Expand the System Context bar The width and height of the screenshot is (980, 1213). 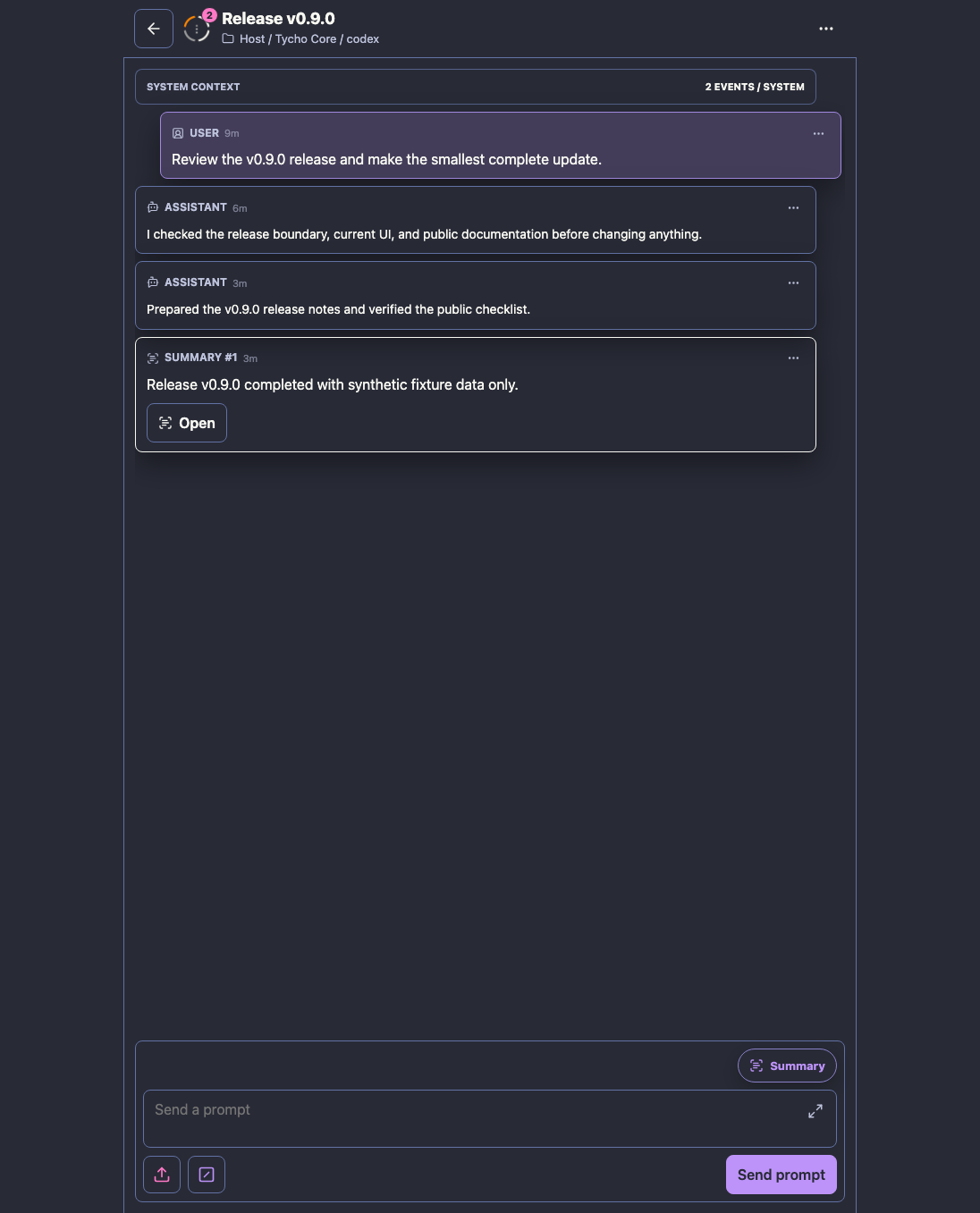[476, 87]
